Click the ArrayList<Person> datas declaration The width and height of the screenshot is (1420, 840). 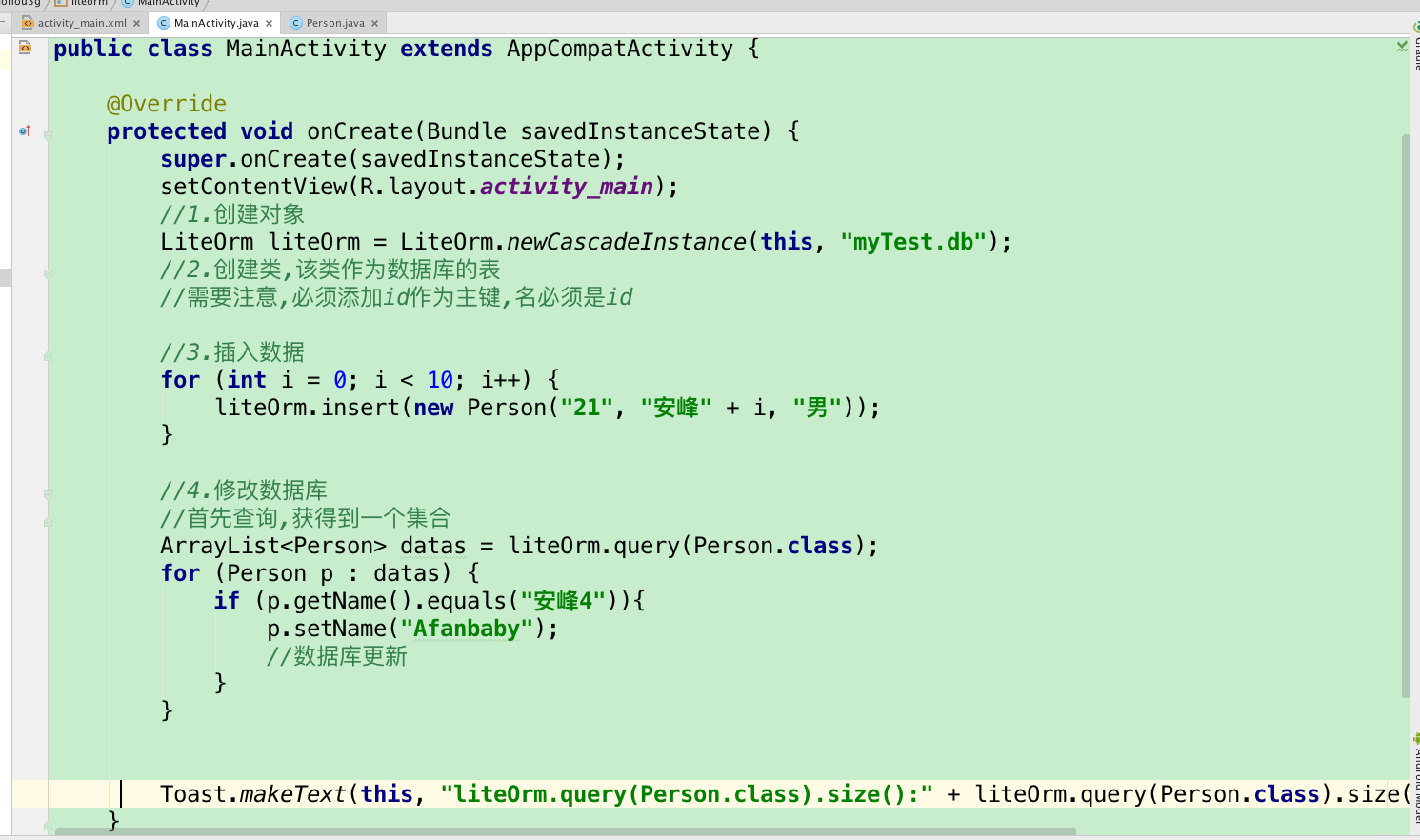click(519, 546)
